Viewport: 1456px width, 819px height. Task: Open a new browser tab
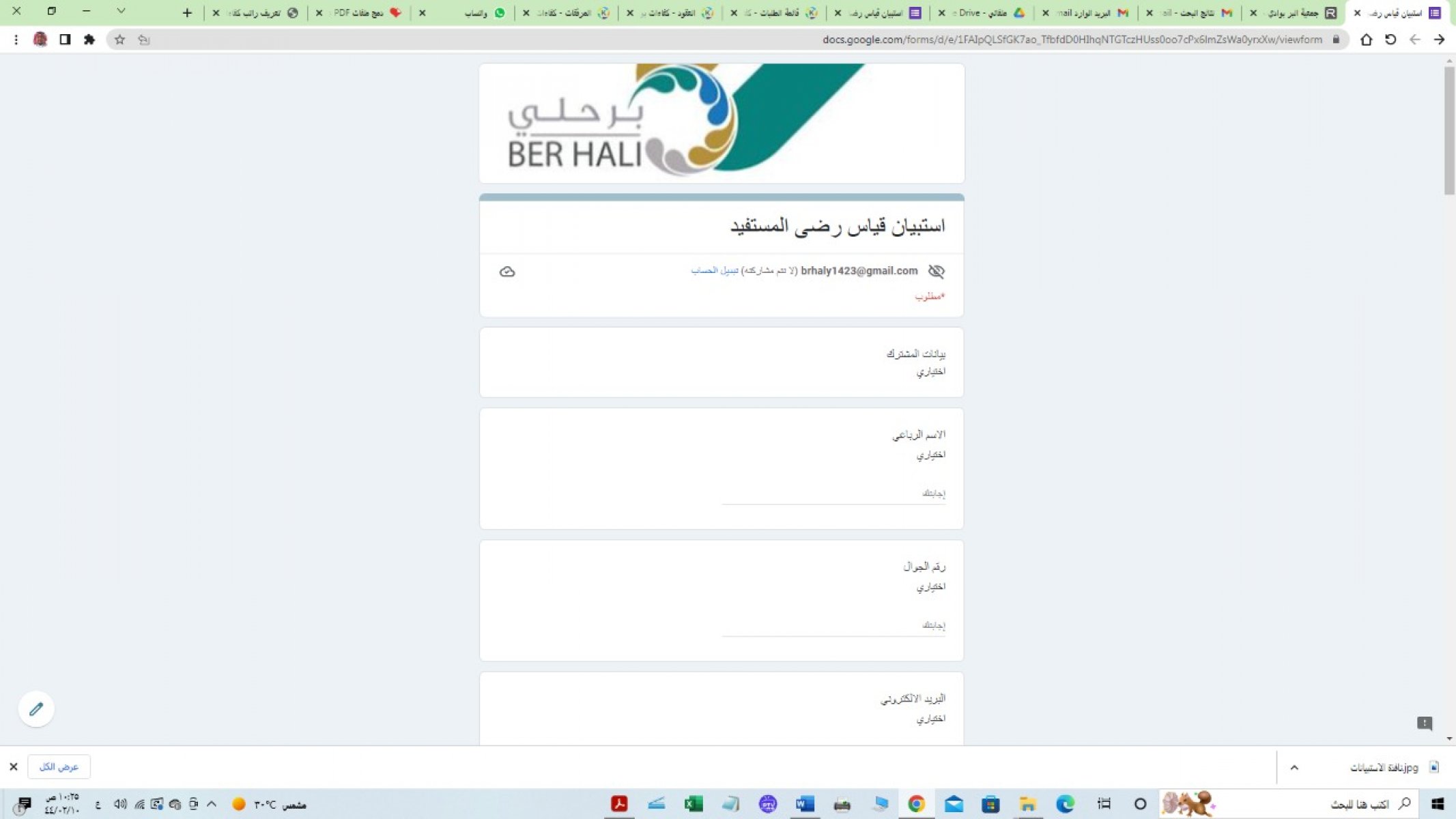187,12
